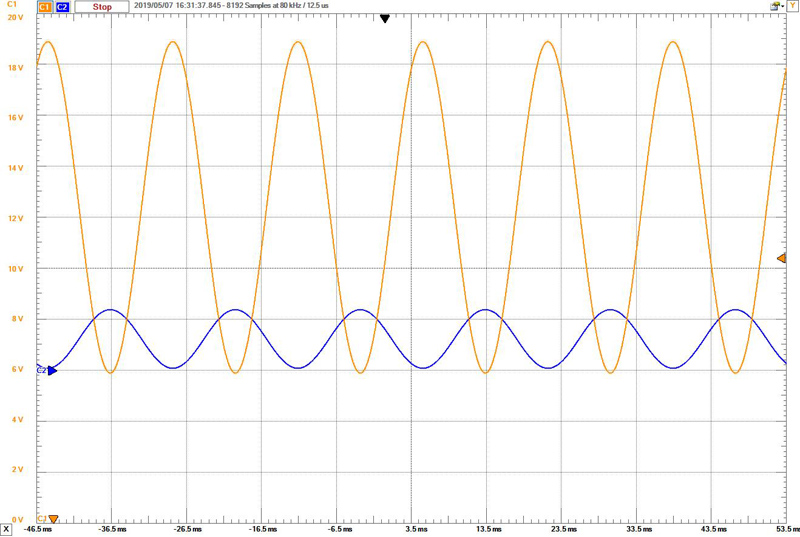Click the blue C2 channel badge

[62, 6]
